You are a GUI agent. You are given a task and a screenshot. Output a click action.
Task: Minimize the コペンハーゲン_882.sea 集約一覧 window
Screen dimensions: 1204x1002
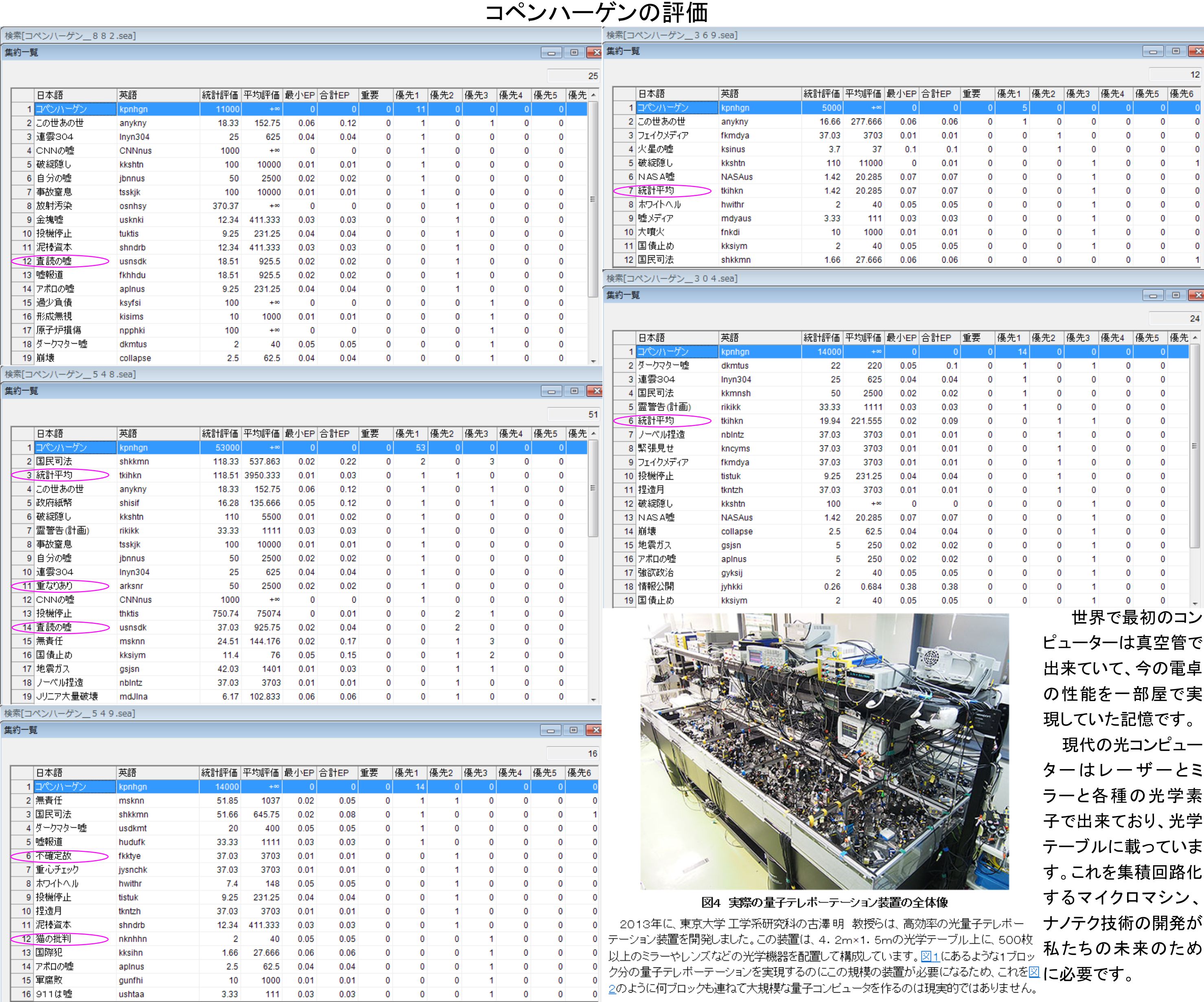click(x=551, y=53)
